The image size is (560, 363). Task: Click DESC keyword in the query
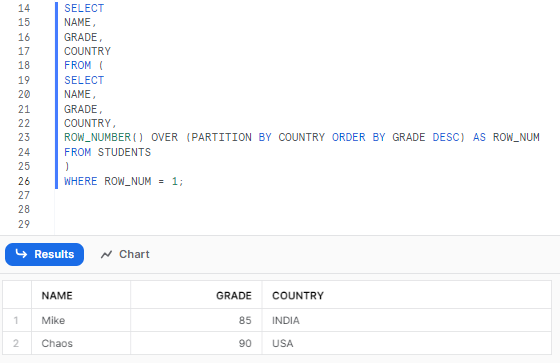(446, 137)
